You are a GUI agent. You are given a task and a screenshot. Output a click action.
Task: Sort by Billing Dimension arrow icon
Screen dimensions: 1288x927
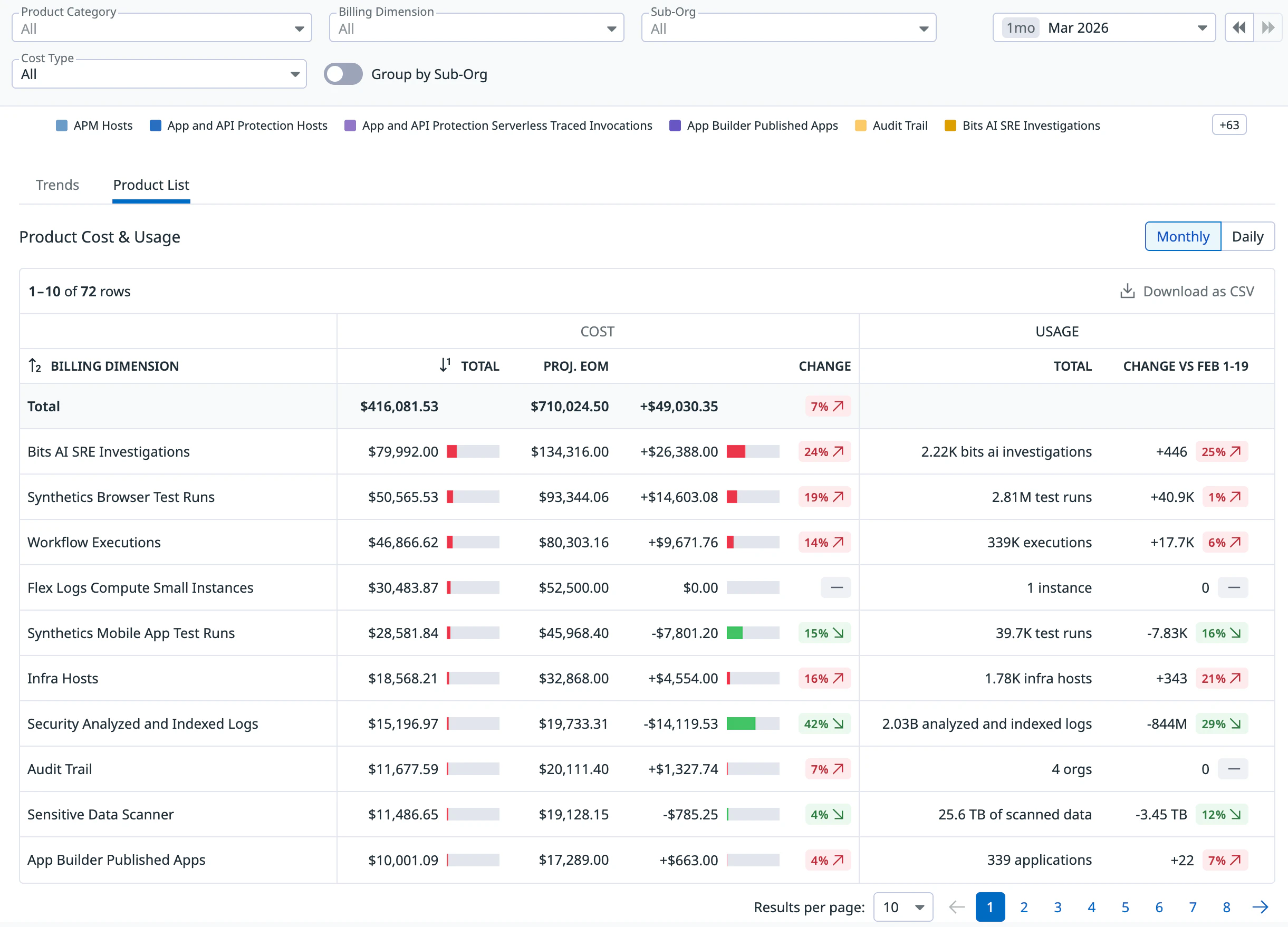tap(35, 365)
